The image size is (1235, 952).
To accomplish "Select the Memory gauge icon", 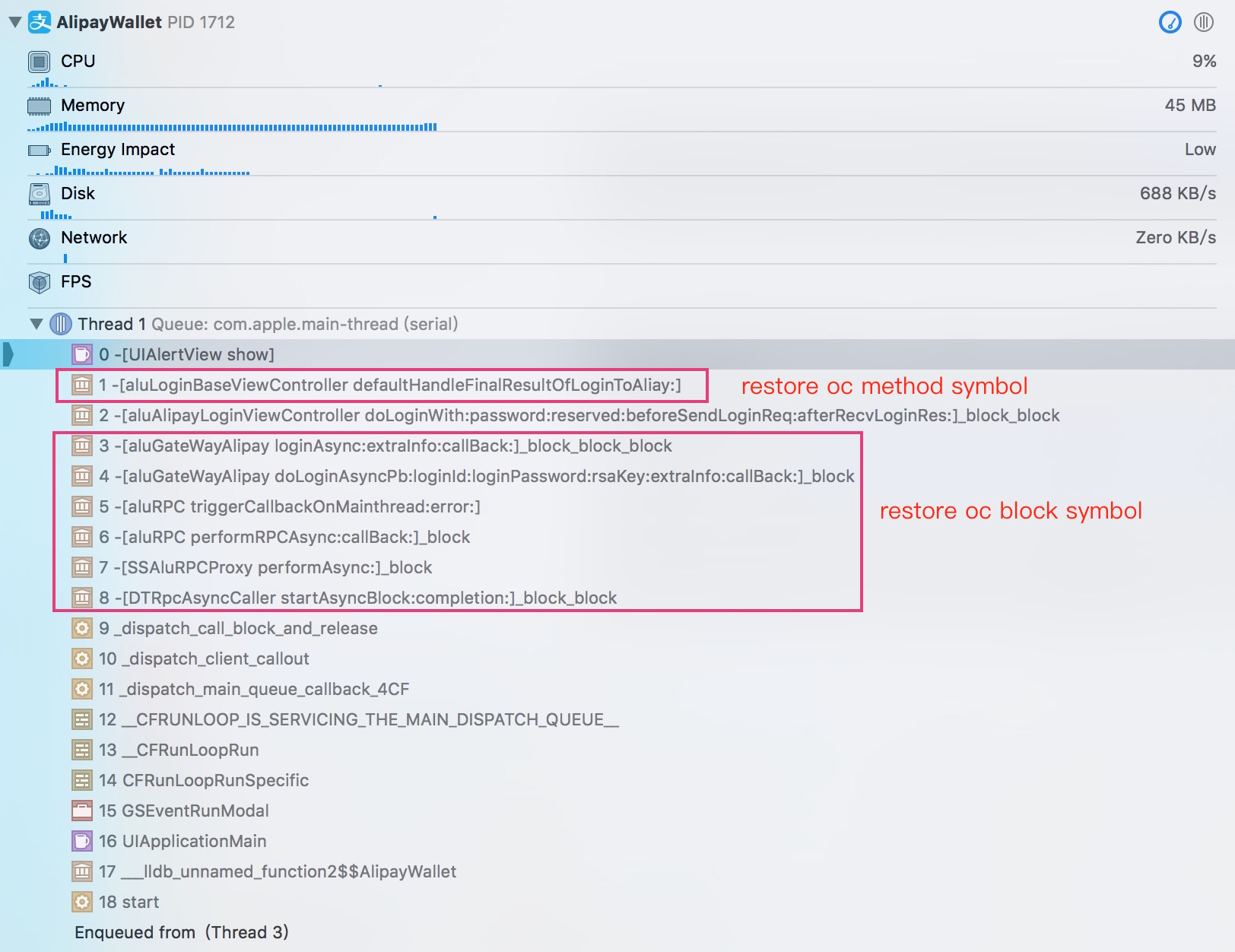I will 40,106.
